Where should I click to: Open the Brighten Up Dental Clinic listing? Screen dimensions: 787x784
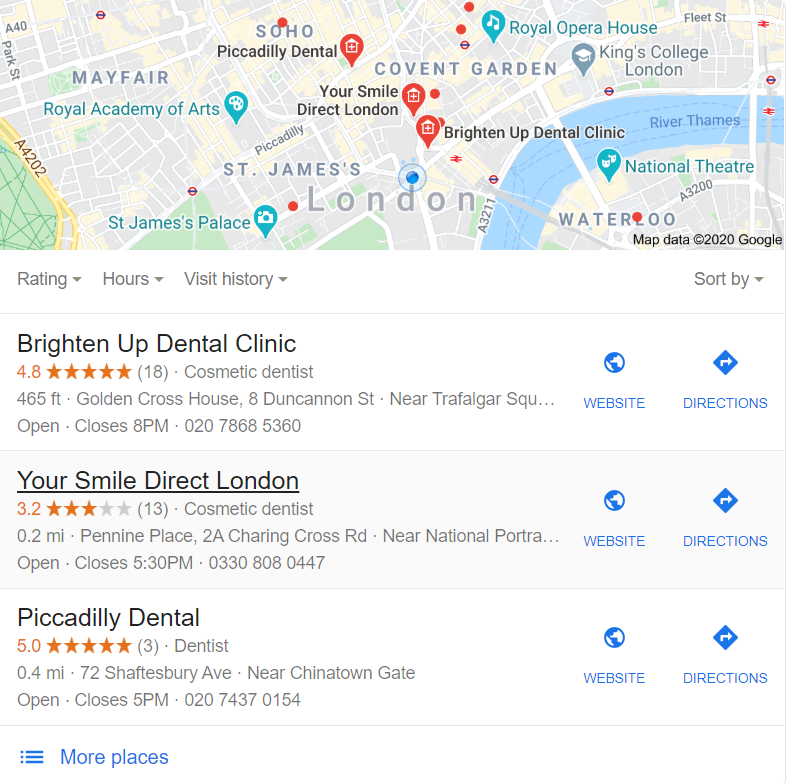coord(157,344)
